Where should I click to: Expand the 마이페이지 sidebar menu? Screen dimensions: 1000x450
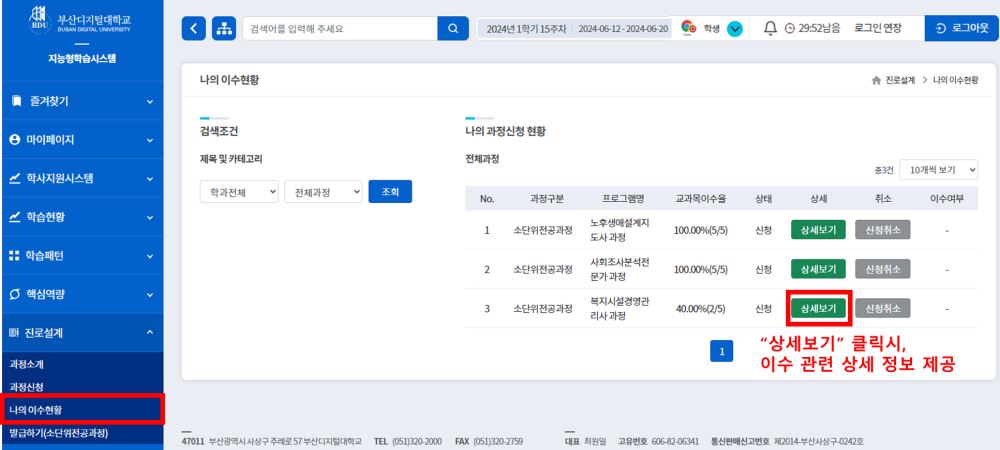[x=82, y=140]
